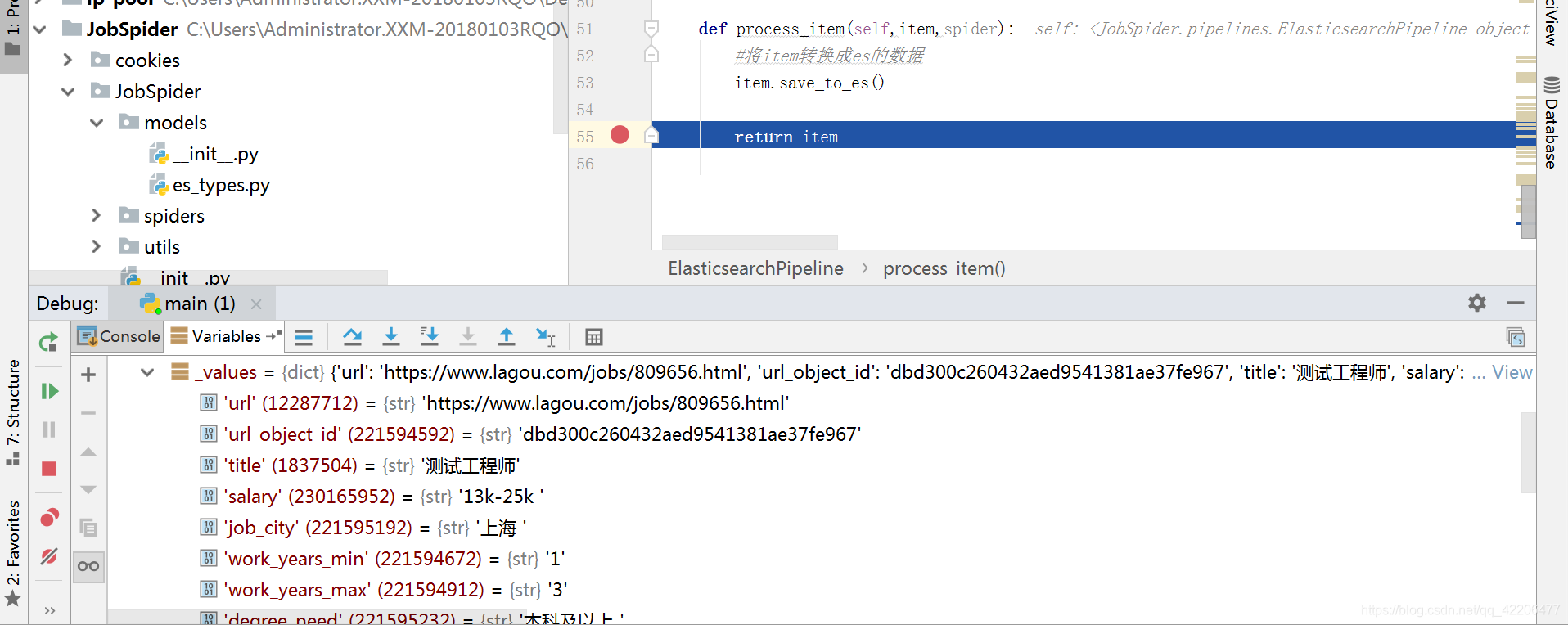Image resolution: width=1568 pixels, height=625 pixels.
Task: Expand the cookies folder
Action: [68, 61]
